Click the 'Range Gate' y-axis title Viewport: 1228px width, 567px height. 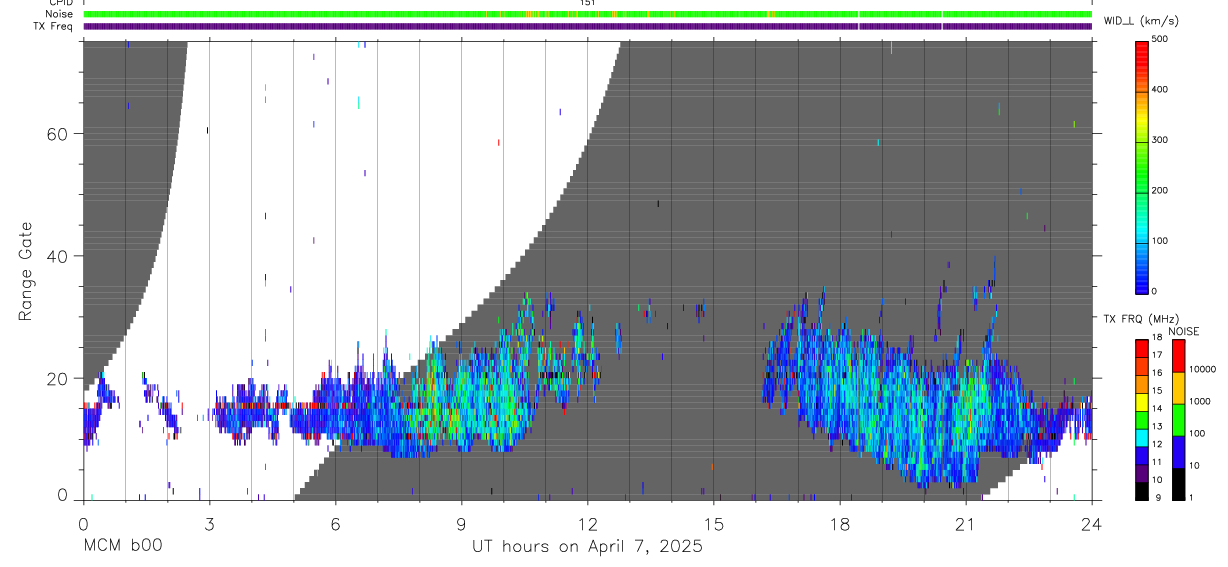pos(26,271)
